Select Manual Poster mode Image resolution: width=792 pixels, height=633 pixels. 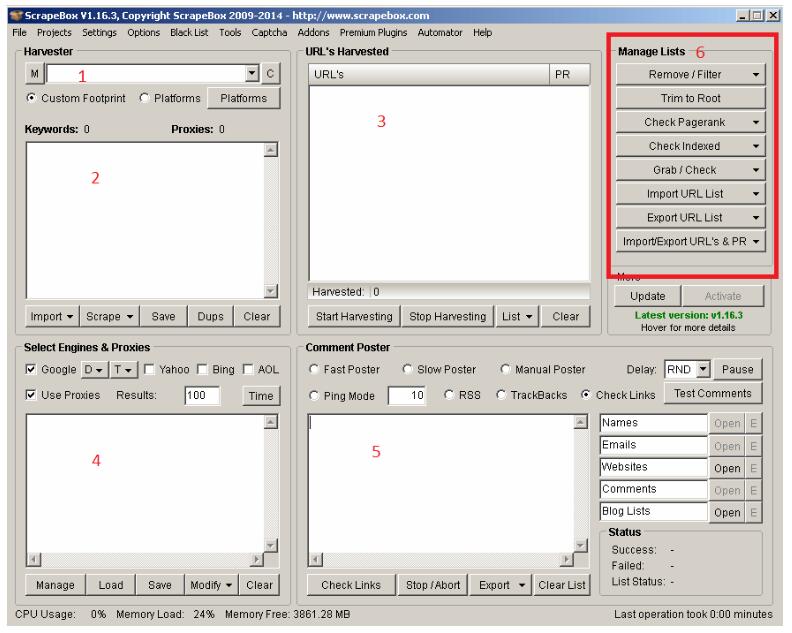coord(505,369)
